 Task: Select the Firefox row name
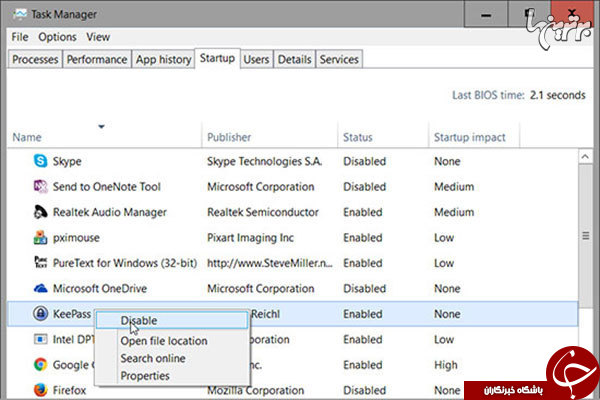(69, 390)
